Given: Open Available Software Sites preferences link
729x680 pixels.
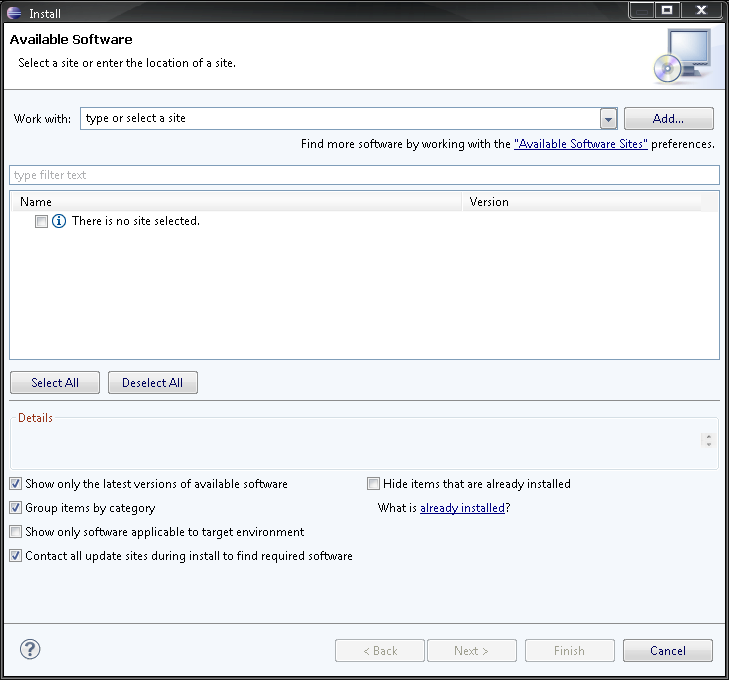Looking at the screenshot, I should pyautogui.click(x=581, y=144).
